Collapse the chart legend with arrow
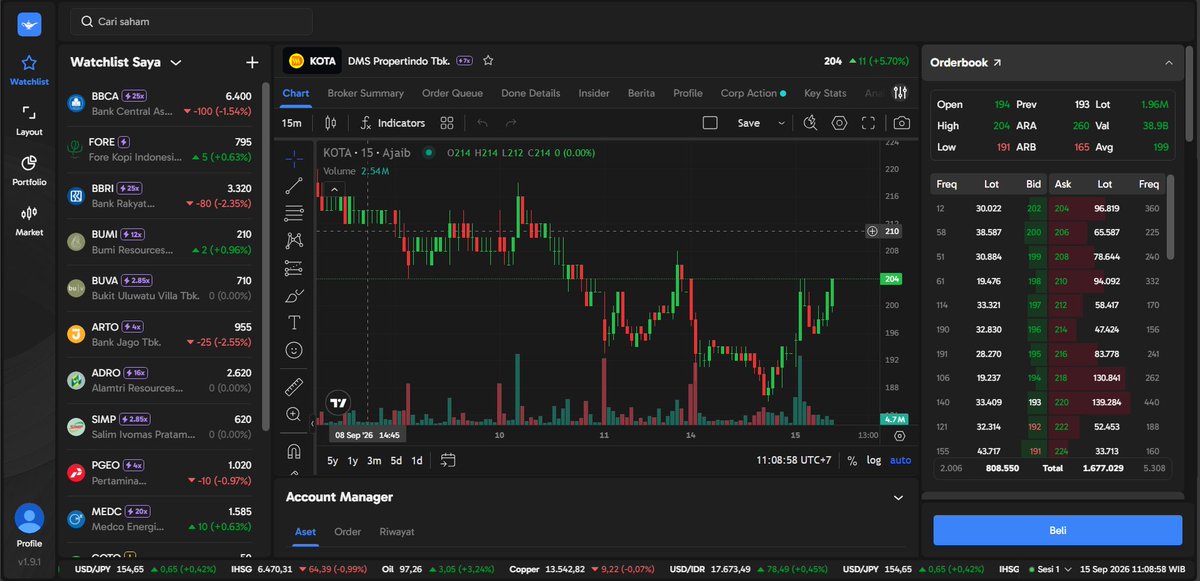Screen dimensions: 1200x581 point(333,188)
